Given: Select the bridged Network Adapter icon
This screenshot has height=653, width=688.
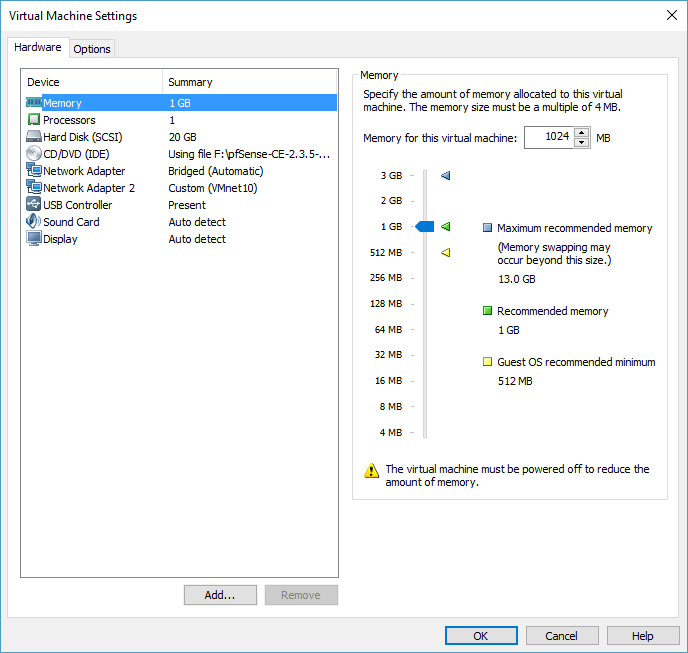Looking at the screenshot, I should click(x=33, y=171).
